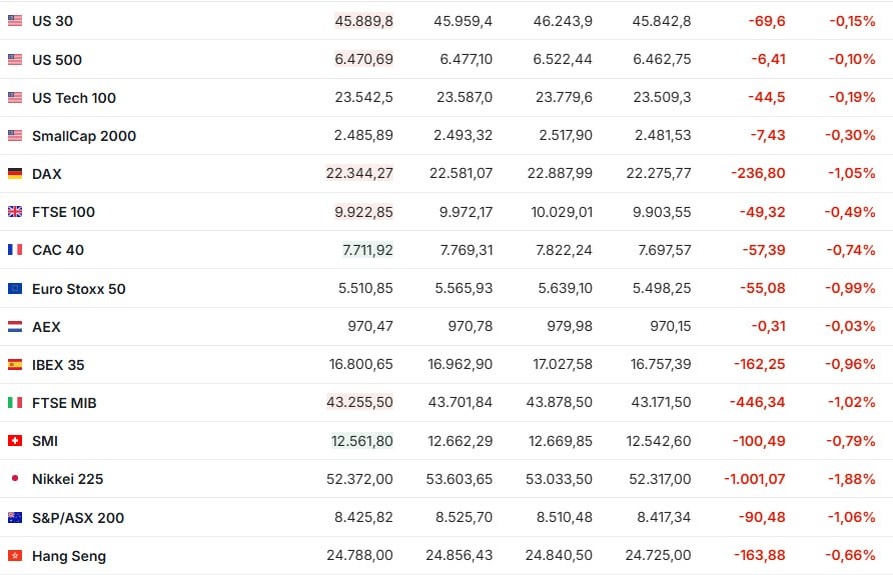Click the Japanese flag icon beside Nikkei 225
This screenshot has height=575, width=893.
[x=15, y=479]
